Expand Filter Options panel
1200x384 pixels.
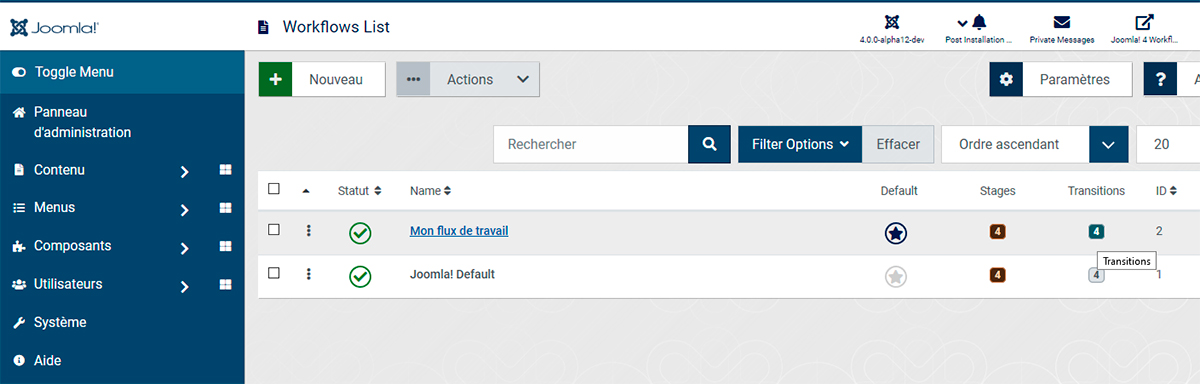coord(800,144)
